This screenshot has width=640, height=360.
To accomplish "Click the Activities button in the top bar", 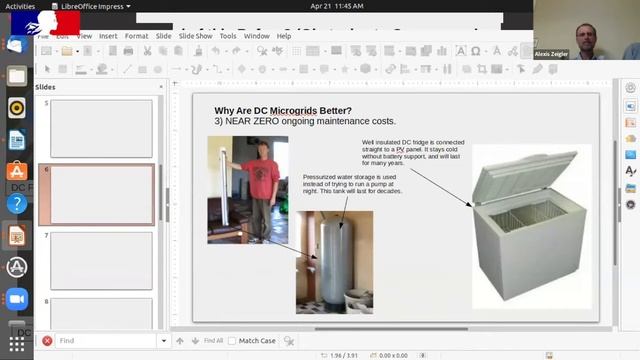I will [20, 6].
